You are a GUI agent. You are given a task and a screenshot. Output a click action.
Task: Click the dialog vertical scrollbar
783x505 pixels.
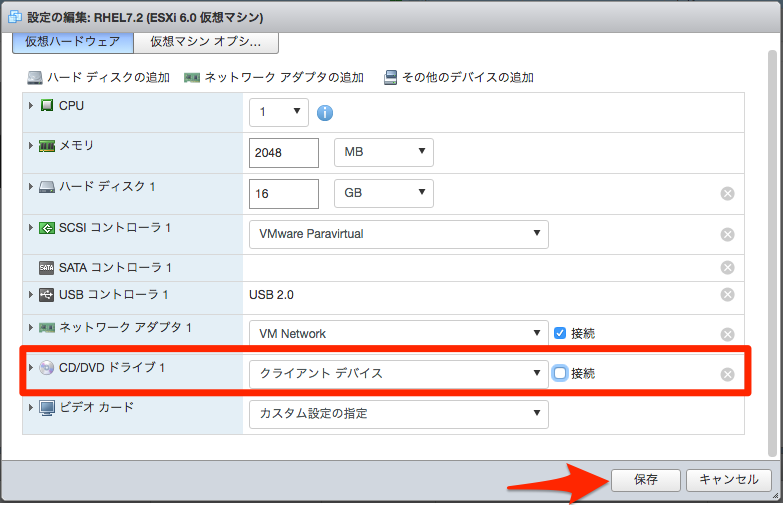click(x=773, y=252)
